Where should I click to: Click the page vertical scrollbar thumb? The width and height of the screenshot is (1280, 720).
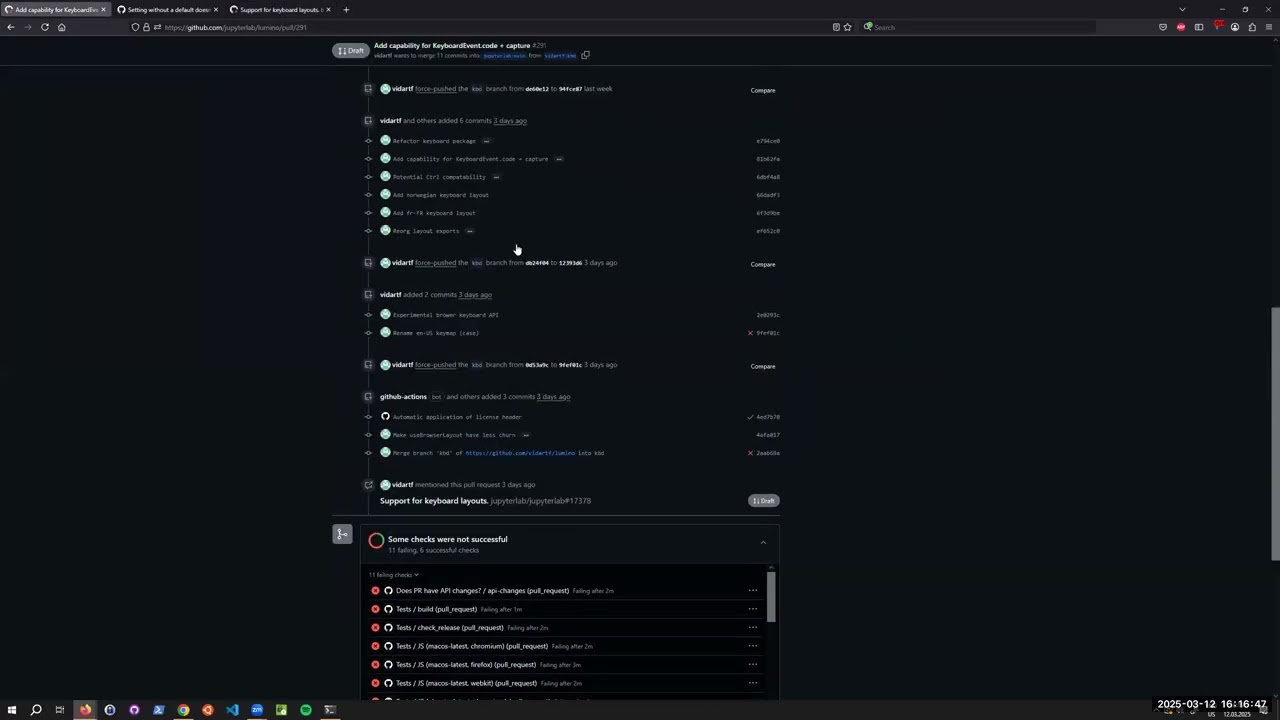1274,433
